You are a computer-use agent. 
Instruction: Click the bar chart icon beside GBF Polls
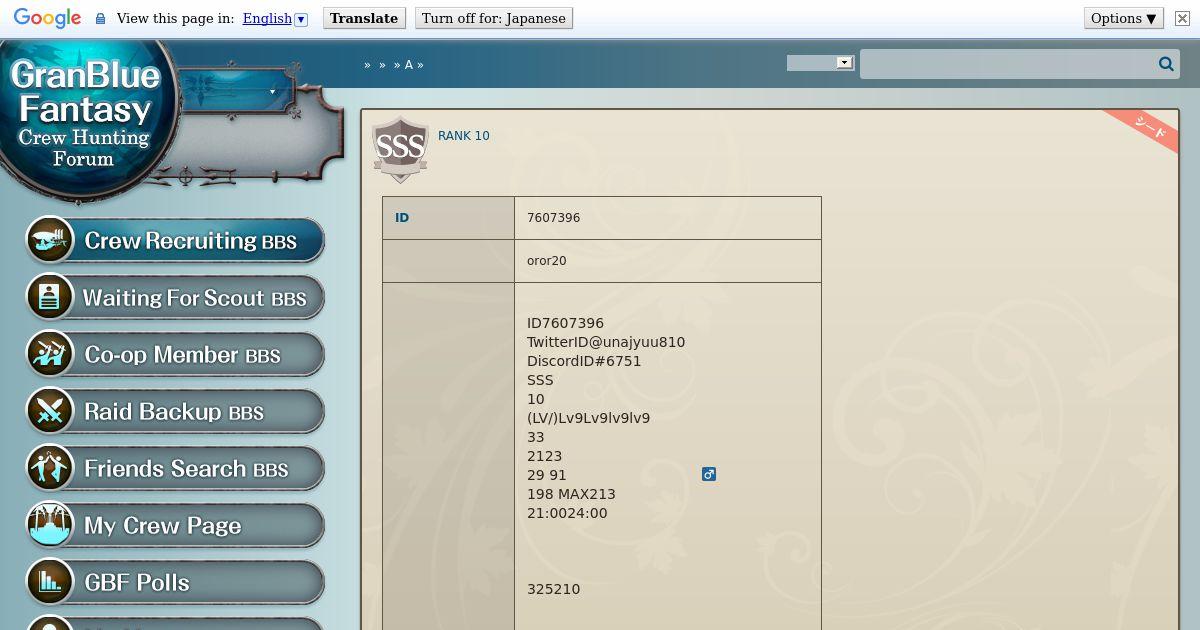tap(50, 582)
